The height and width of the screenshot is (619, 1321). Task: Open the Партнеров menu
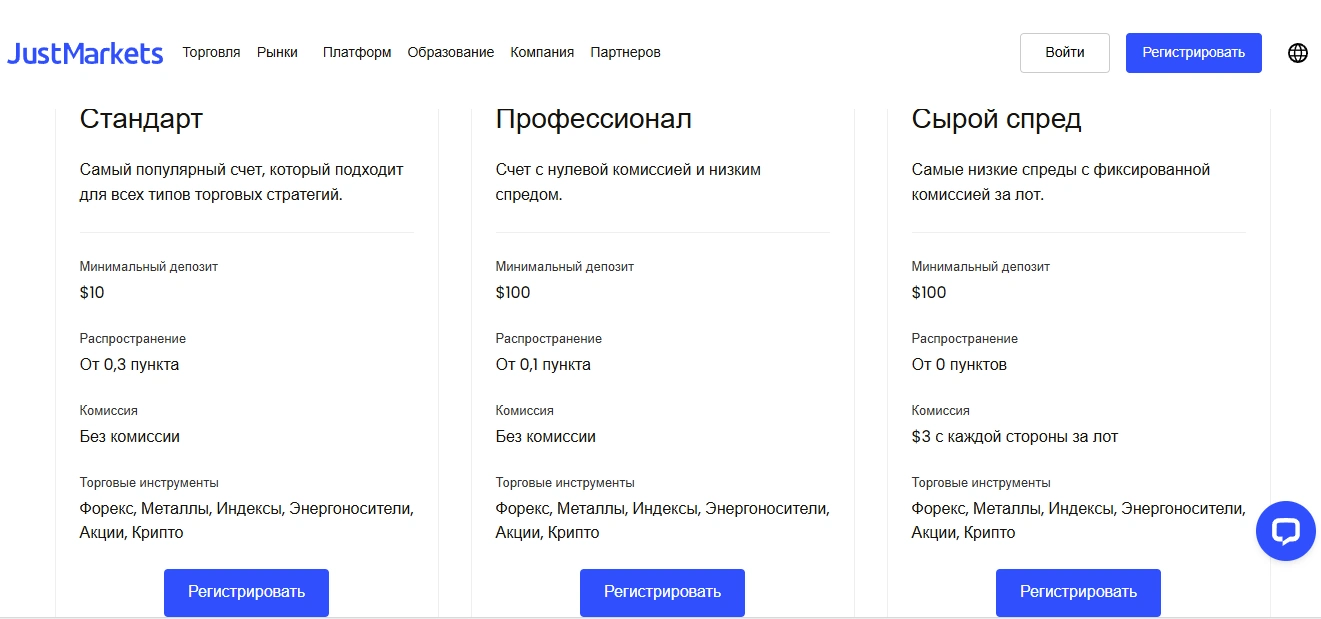click(x=625, y=52)
